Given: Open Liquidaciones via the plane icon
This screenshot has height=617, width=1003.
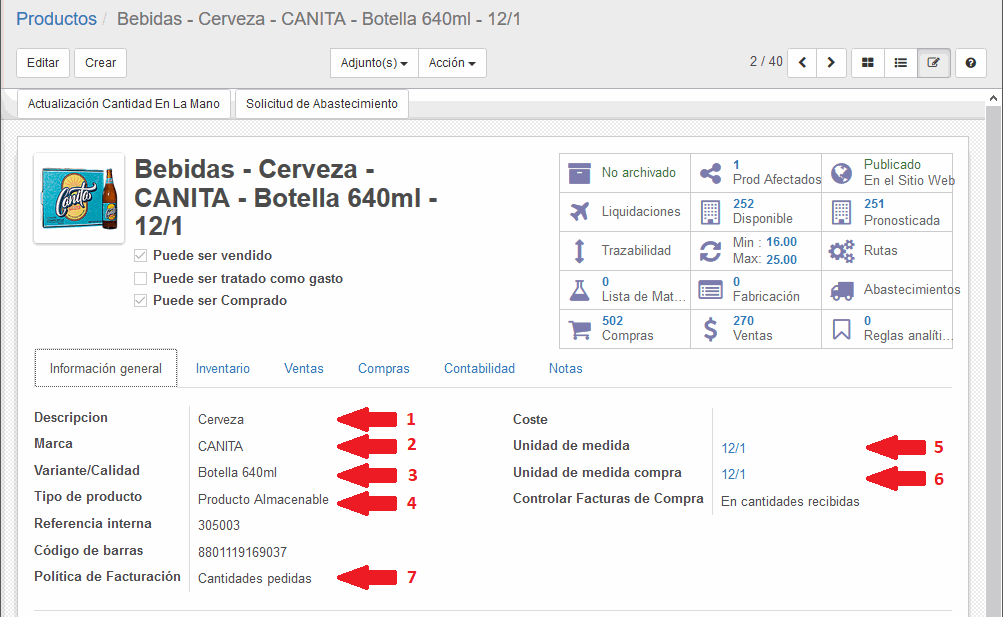Looking at the screenshot, I should (x=580, y=212).
